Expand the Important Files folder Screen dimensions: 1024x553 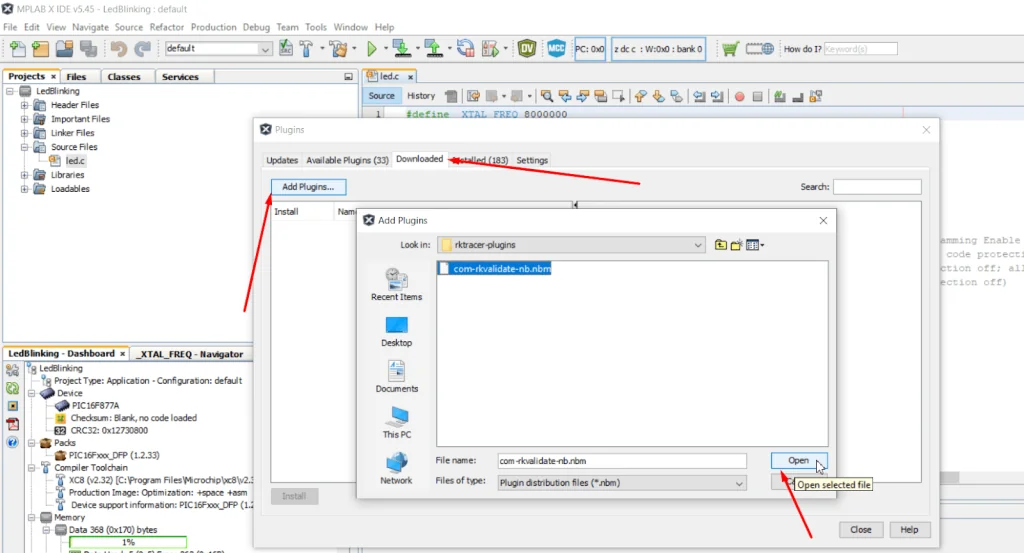pos(24,119)
